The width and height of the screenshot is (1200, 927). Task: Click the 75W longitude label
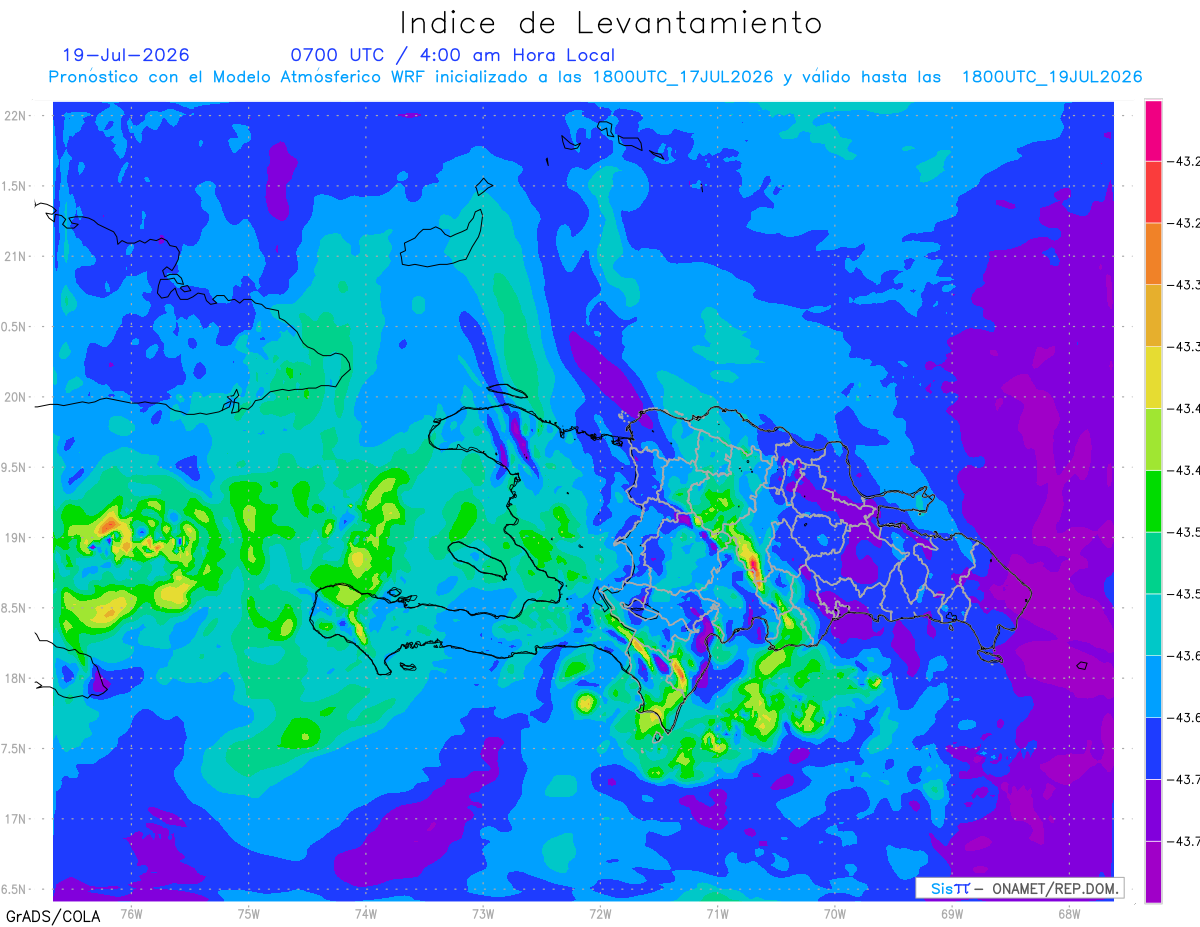[249, 913]
